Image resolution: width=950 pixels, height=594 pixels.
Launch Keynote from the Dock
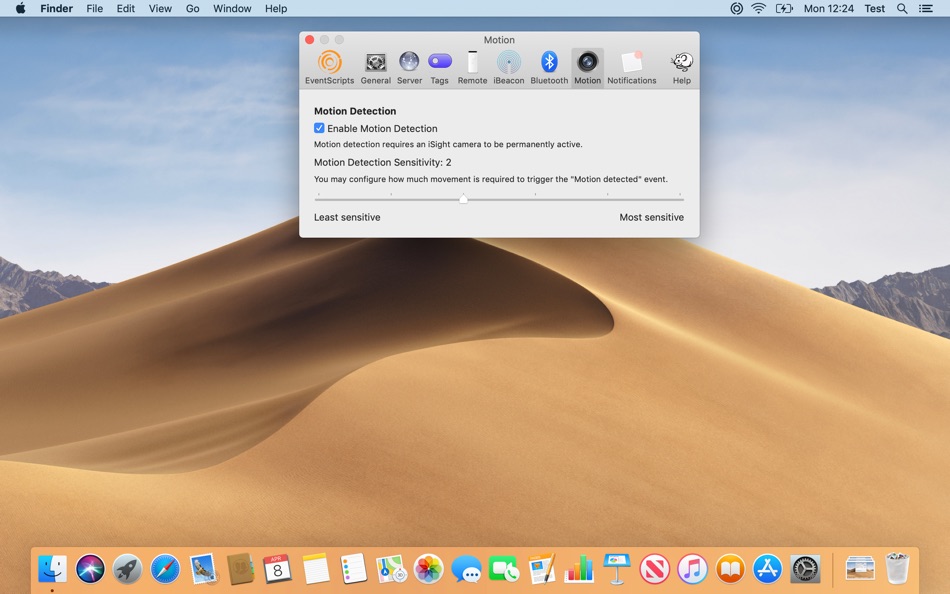point(617,569)
